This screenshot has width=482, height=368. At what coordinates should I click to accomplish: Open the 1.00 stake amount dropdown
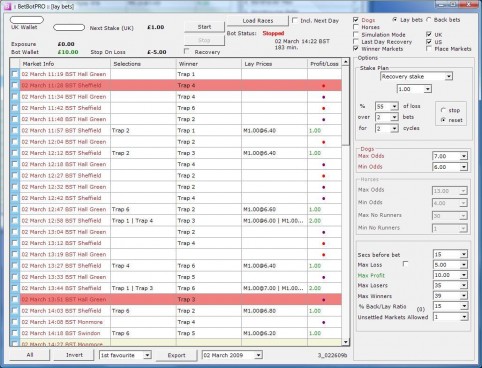pyautogui.click(x=427, y=89)
